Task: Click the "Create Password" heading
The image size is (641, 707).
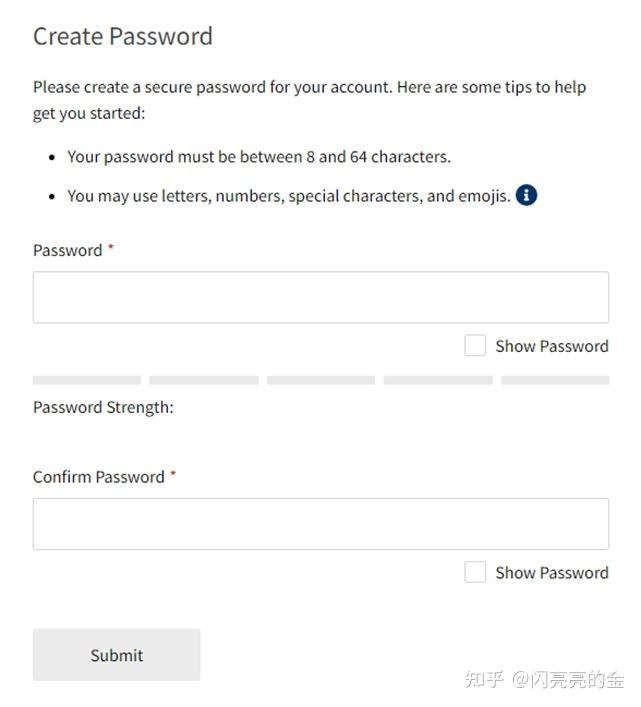Action: coord(123,37)
